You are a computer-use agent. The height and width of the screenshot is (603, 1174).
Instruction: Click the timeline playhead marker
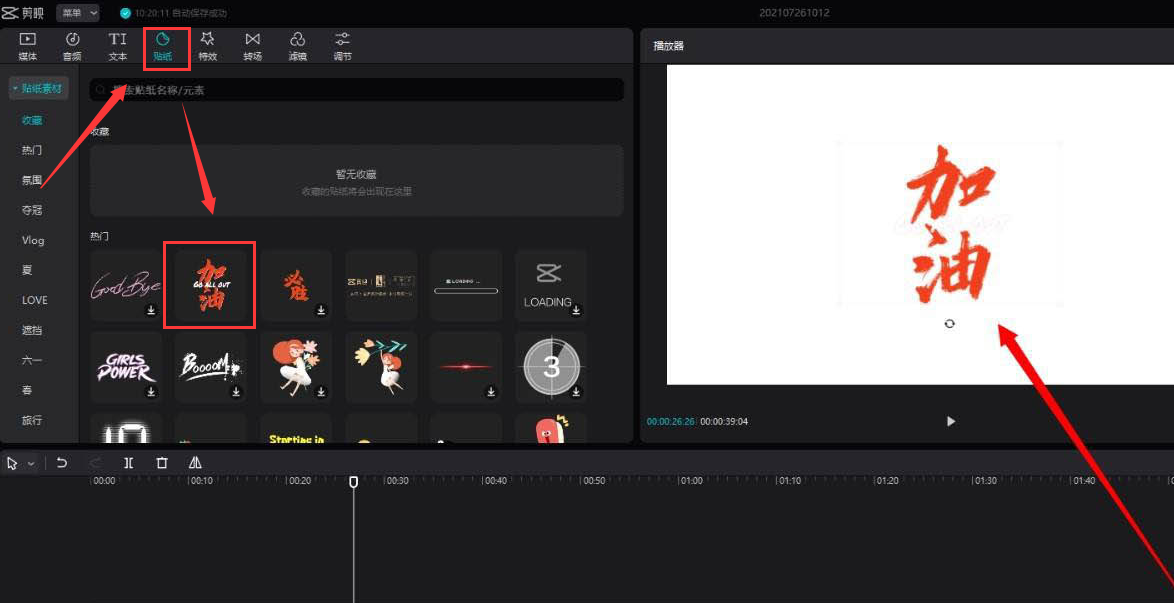[x=354, y=482]
